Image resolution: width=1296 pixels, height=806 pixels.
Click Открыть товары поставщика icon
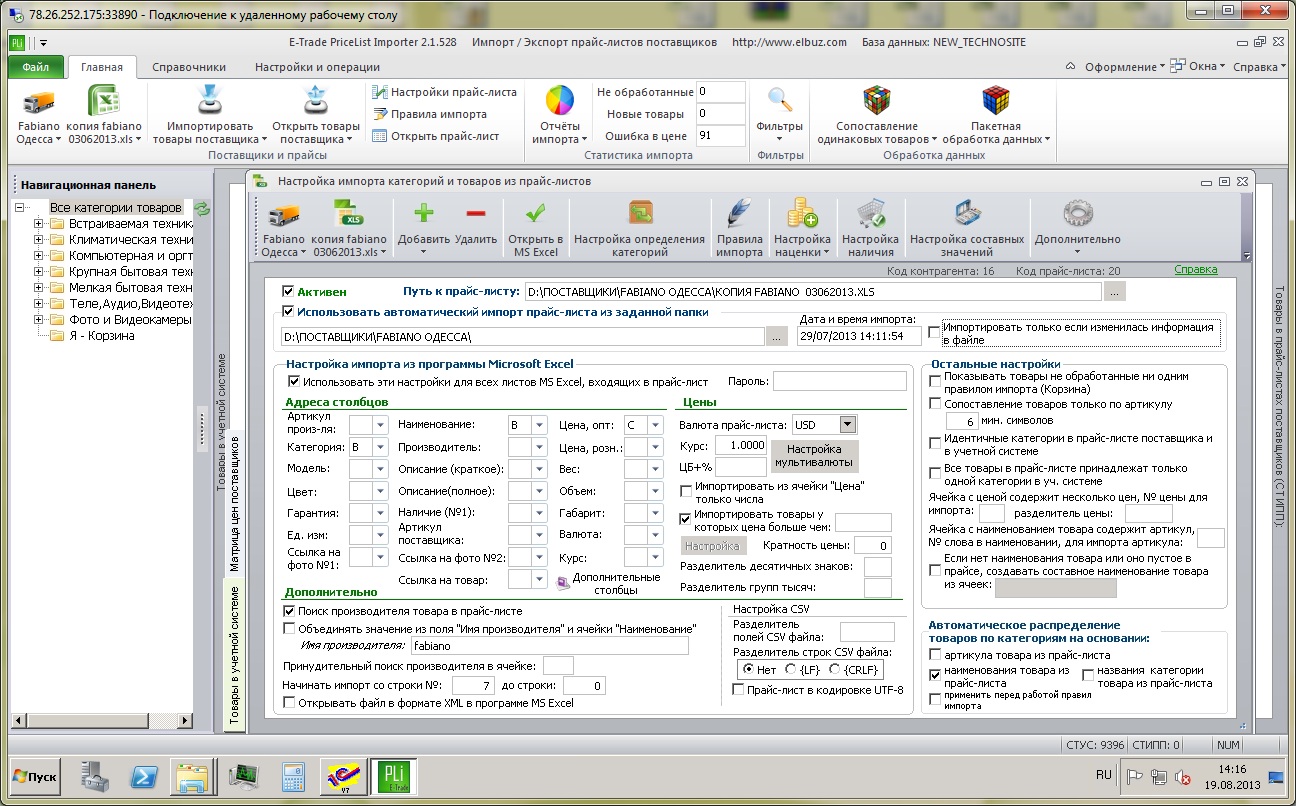(315, 102)
